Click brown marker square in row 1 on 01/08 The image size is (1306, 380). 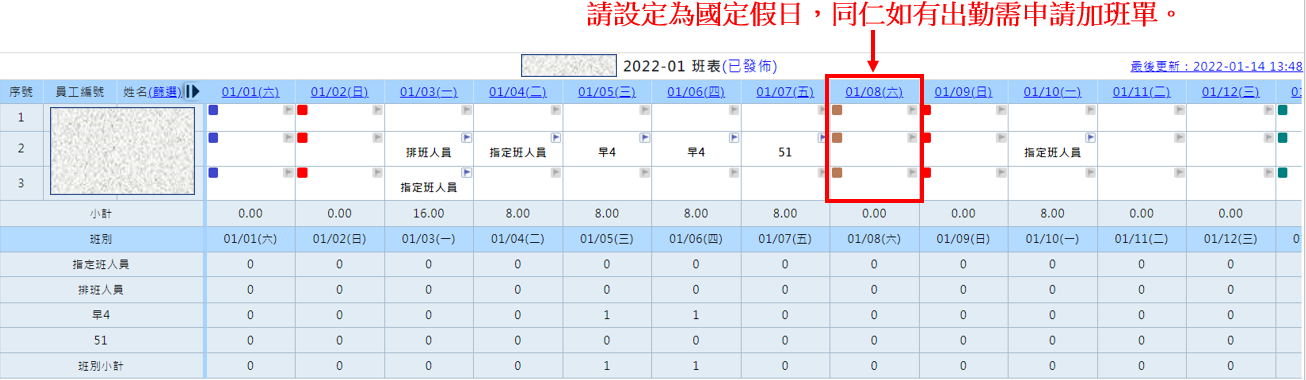(x=838, y=110)
